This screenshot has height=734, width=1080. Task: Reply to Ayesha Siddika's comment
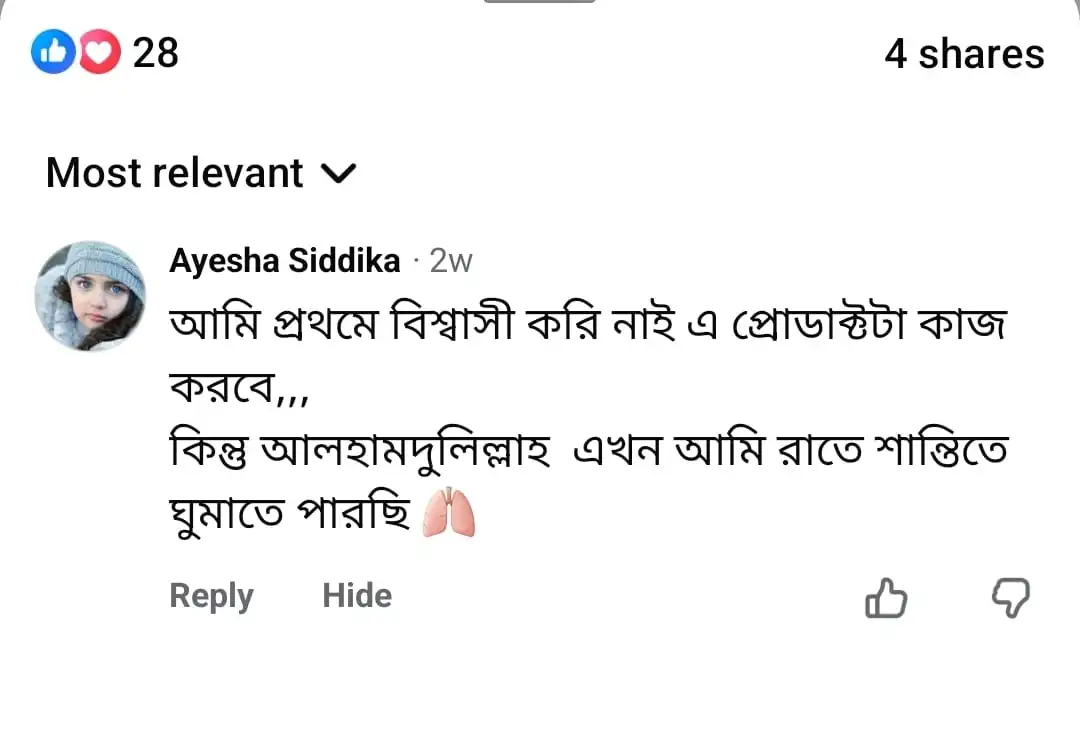[211, 596]
